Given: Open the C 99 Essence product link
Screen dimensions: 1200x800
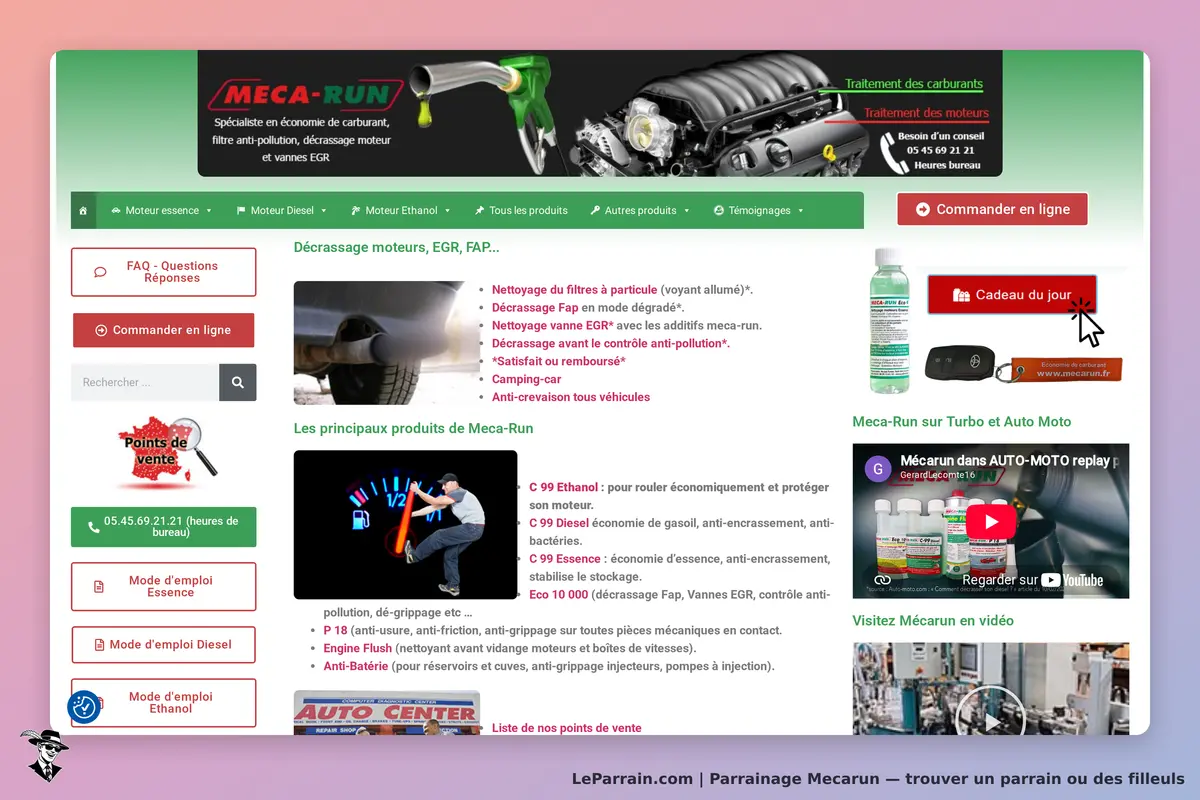Looking at the screenshot, I should click(x=565, y=559).
